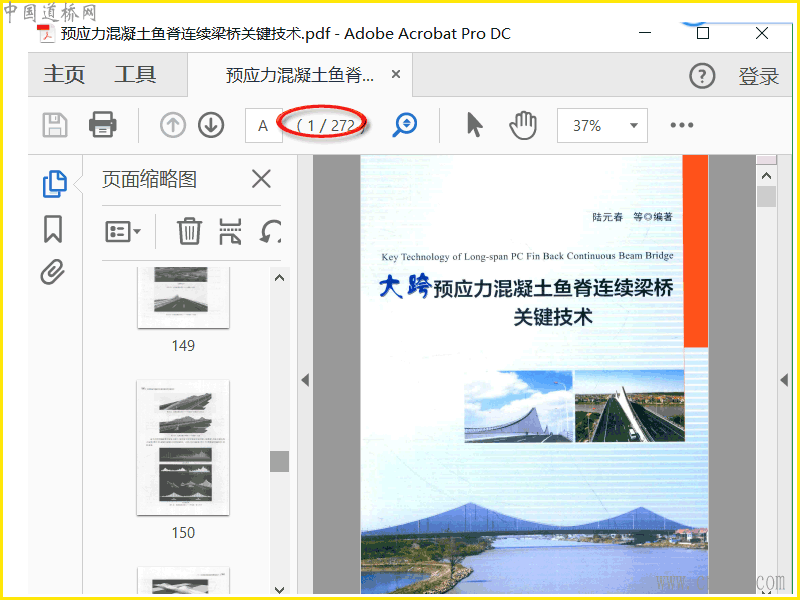Open the bookmarks panel icon
Viewport: 800px width, 600px height.
coord(53,229)
